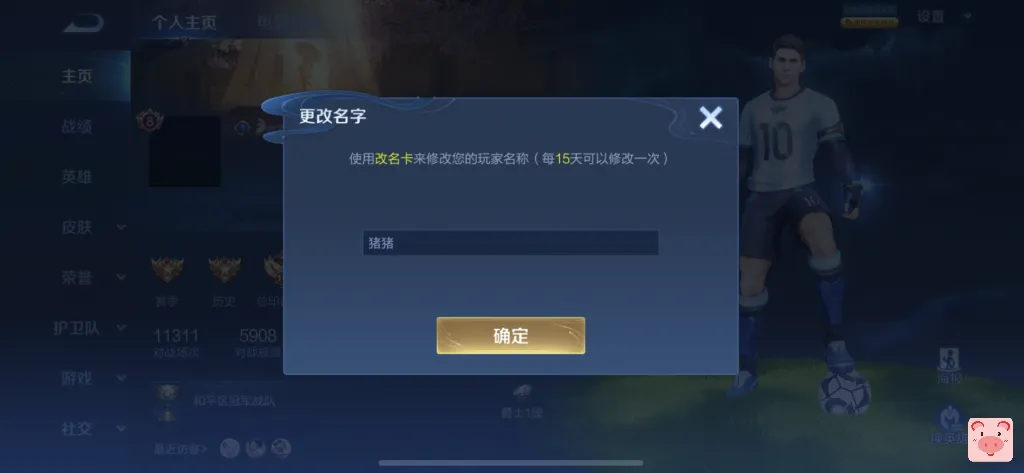The height and width of the screenshot is (473, 1024).
Task: Open the 设置 dropdown at top right
Action: [x=944, y=16]
